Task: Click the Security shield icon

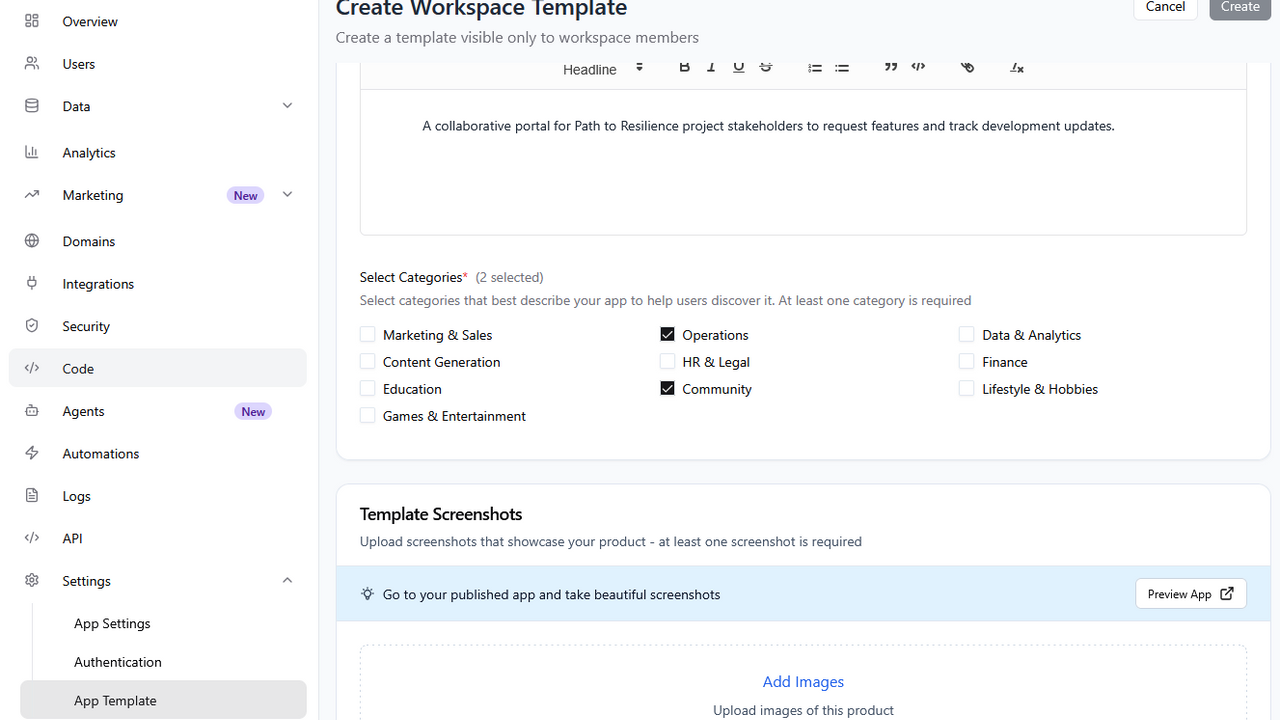Action: pyautogui.click(x=32, y=326)
